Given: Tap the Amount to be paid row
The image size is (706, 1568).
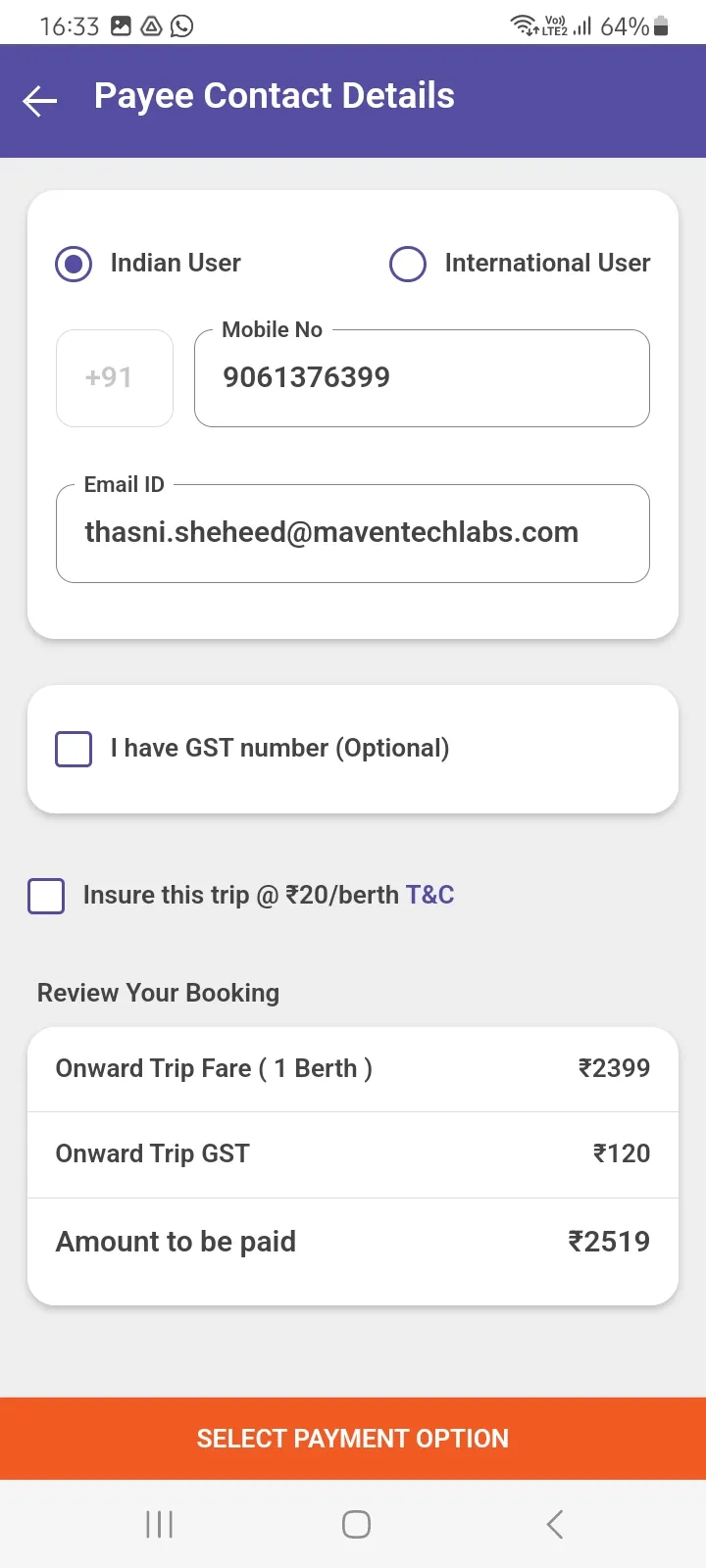Looking at the screenshot, I should point(353,1242).
